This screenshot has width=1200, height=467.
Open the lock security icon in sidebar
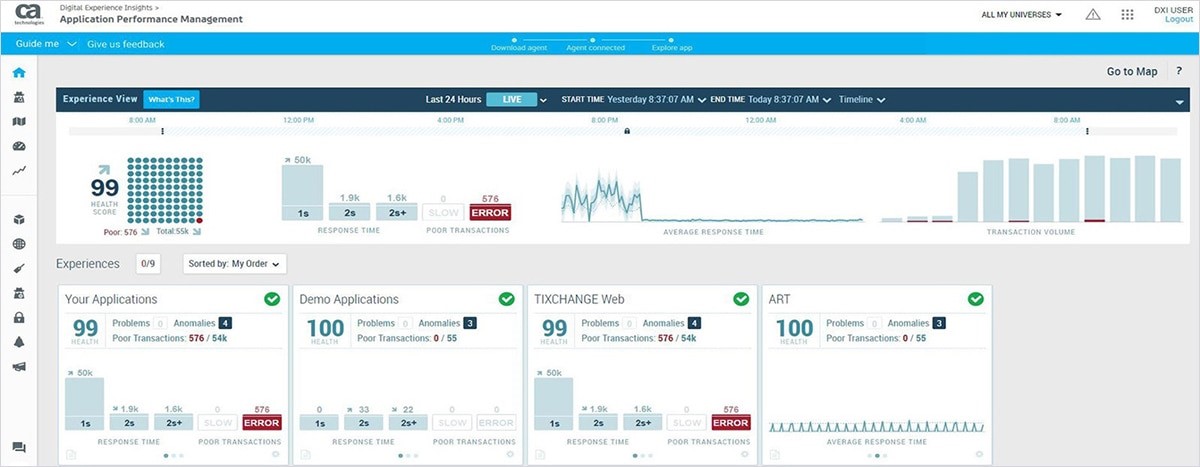coord(19,318)
